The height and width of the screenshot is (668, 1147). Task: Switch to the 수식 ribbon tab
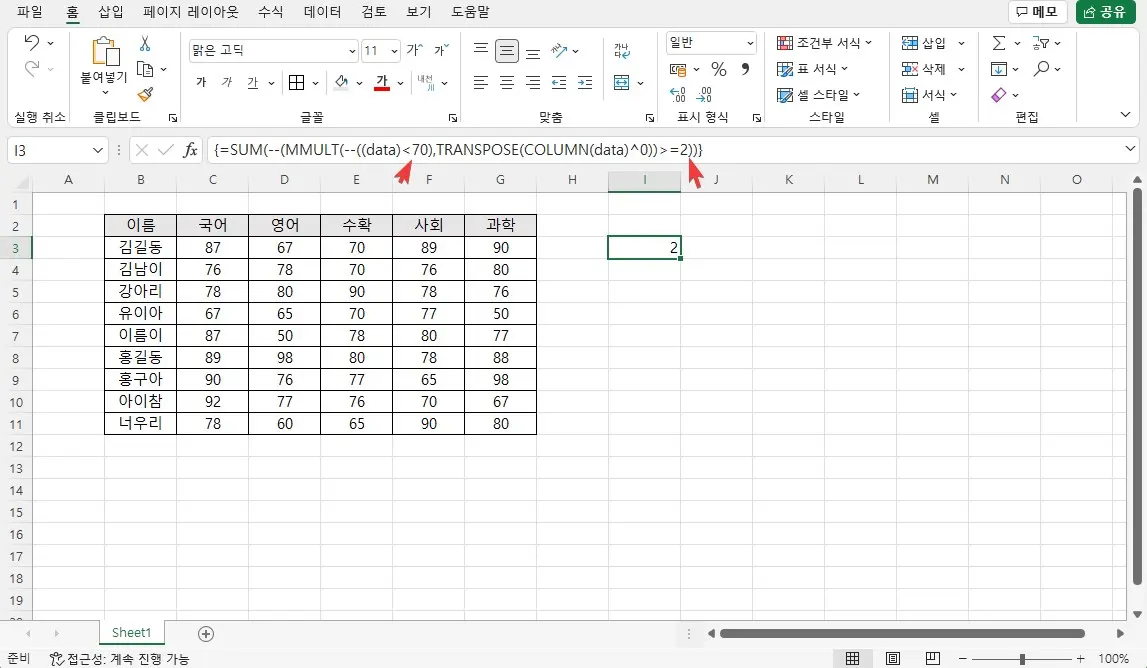click(x=271, y=12)
